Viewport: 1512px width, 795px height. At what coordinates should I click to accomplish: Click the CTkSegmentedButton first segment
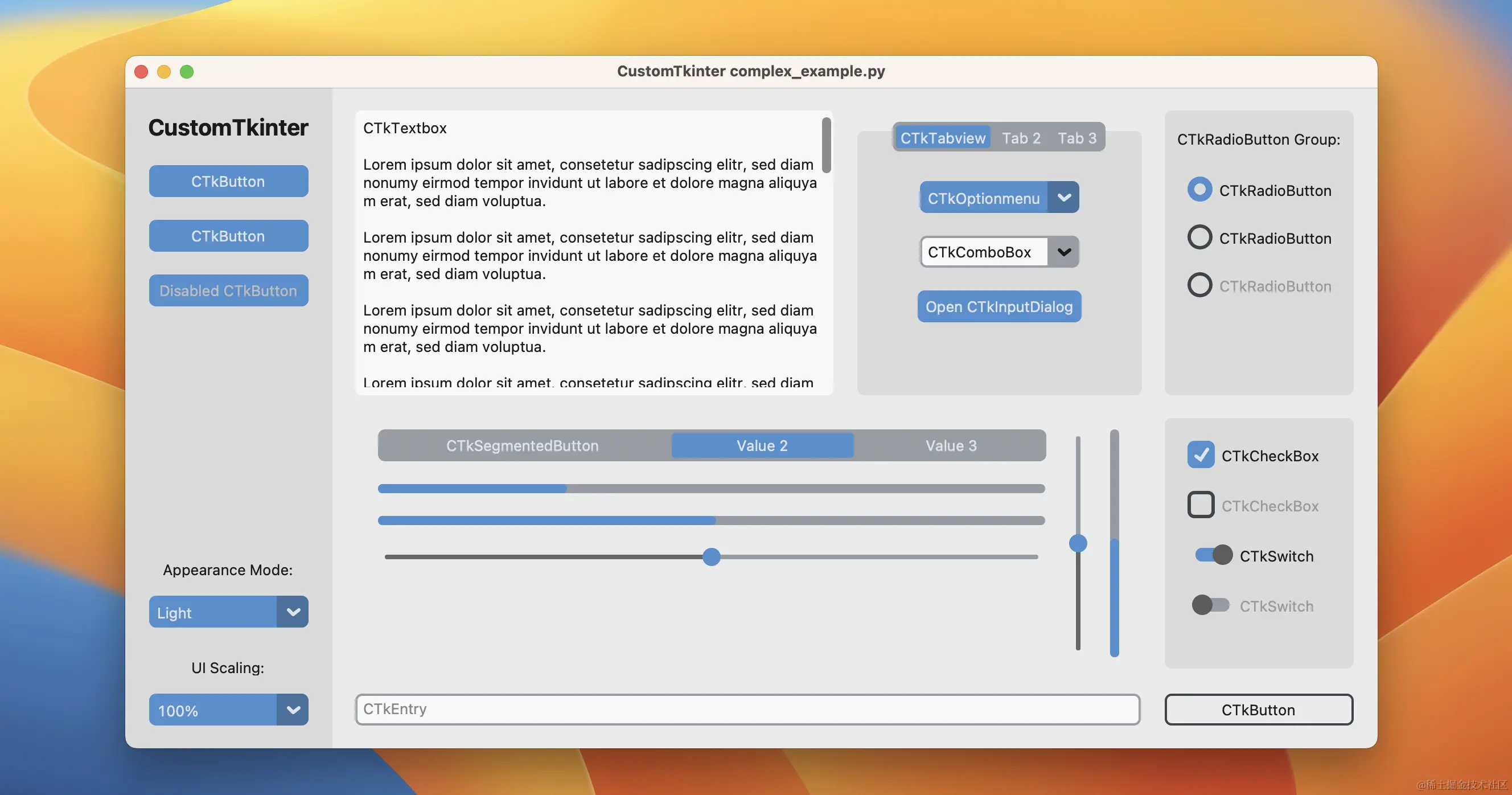click(x=522, y=445)
